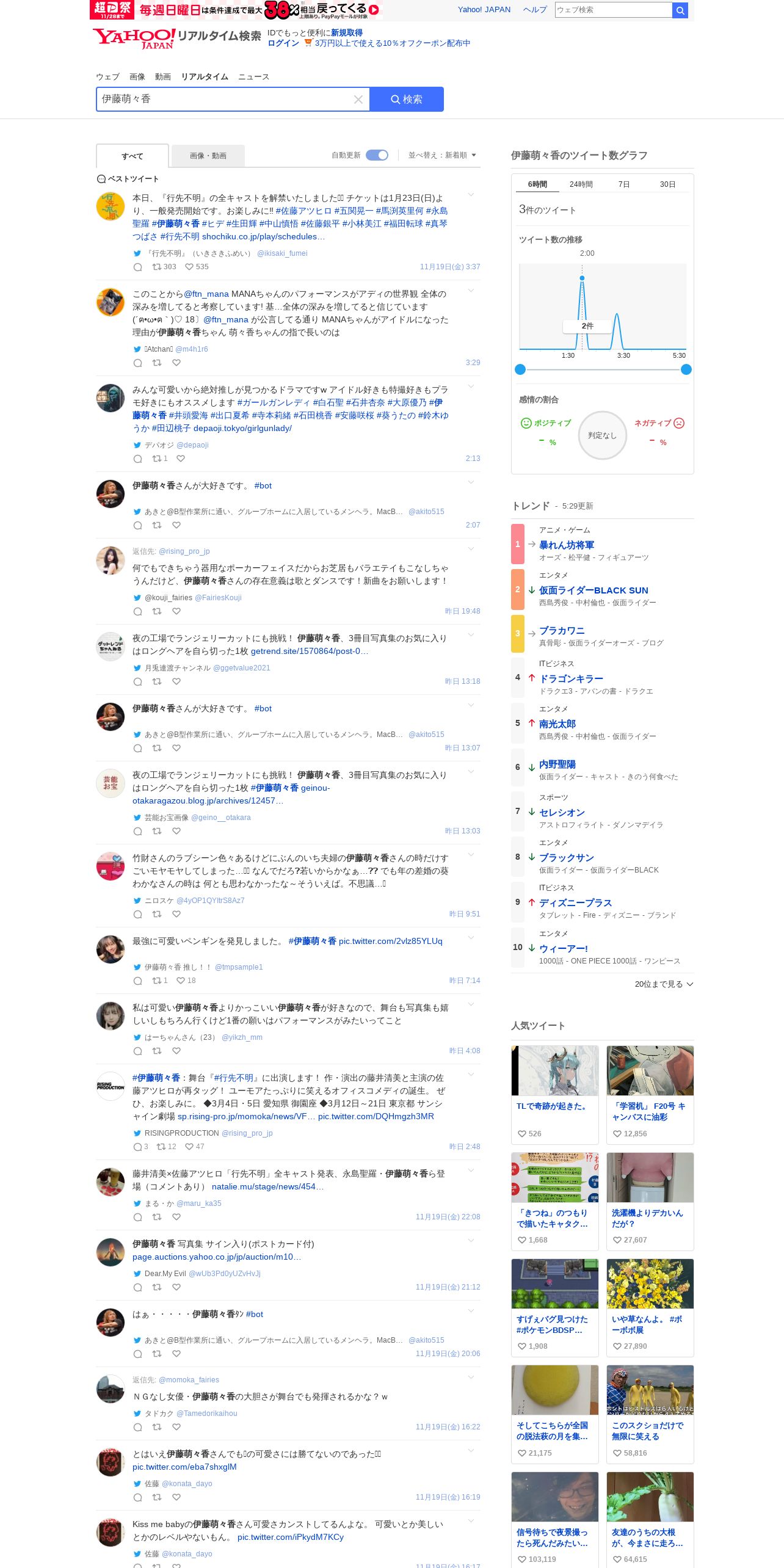Screen dimensions: 784x1568
Task: Click the 新規取得 link
Action: (x=347, y=33)
